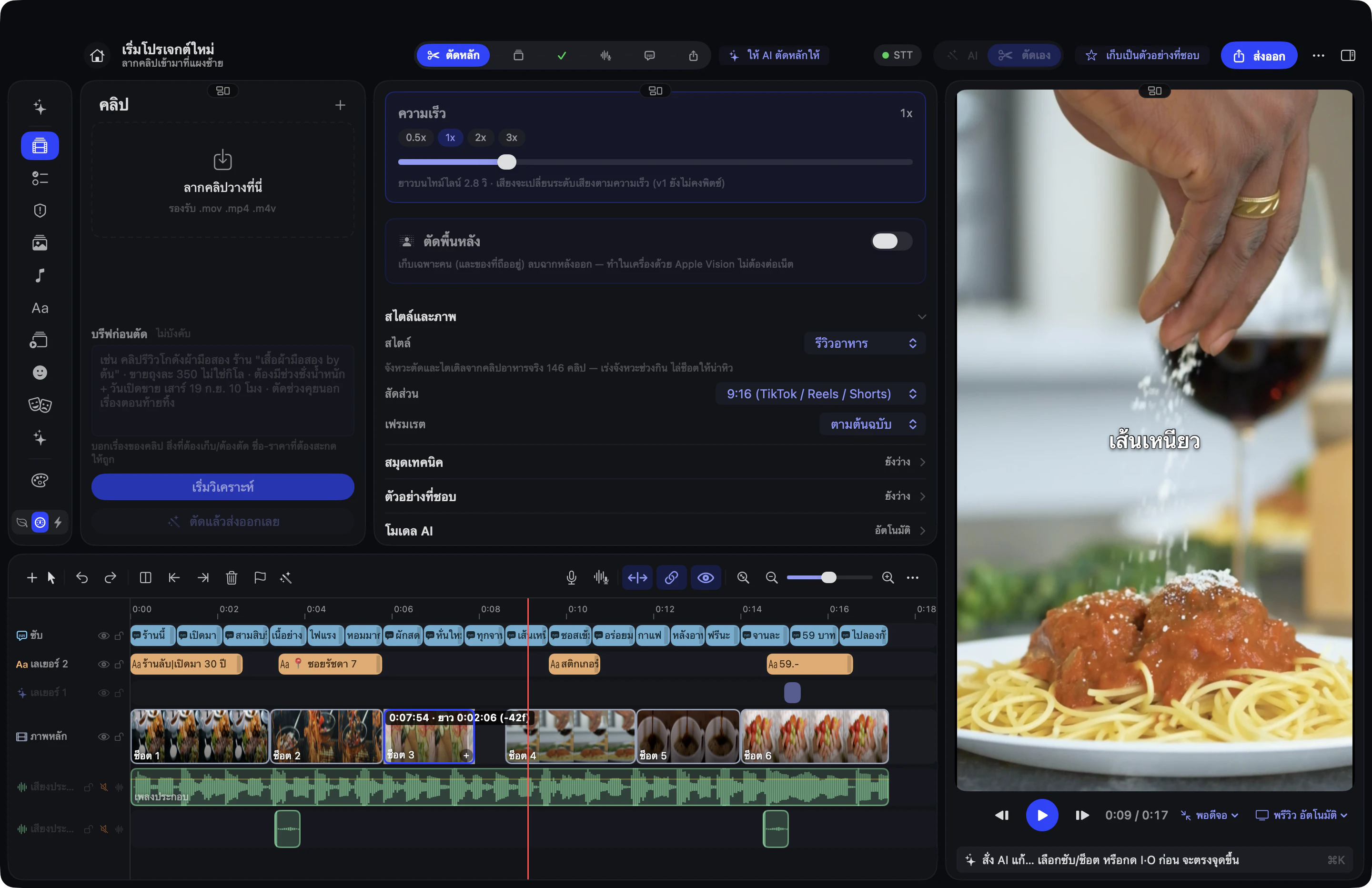Viewport: 1372px width, 888px height.
Task: Open the 9:16 aspect ratio dropdown
Action: coord(820,394)
